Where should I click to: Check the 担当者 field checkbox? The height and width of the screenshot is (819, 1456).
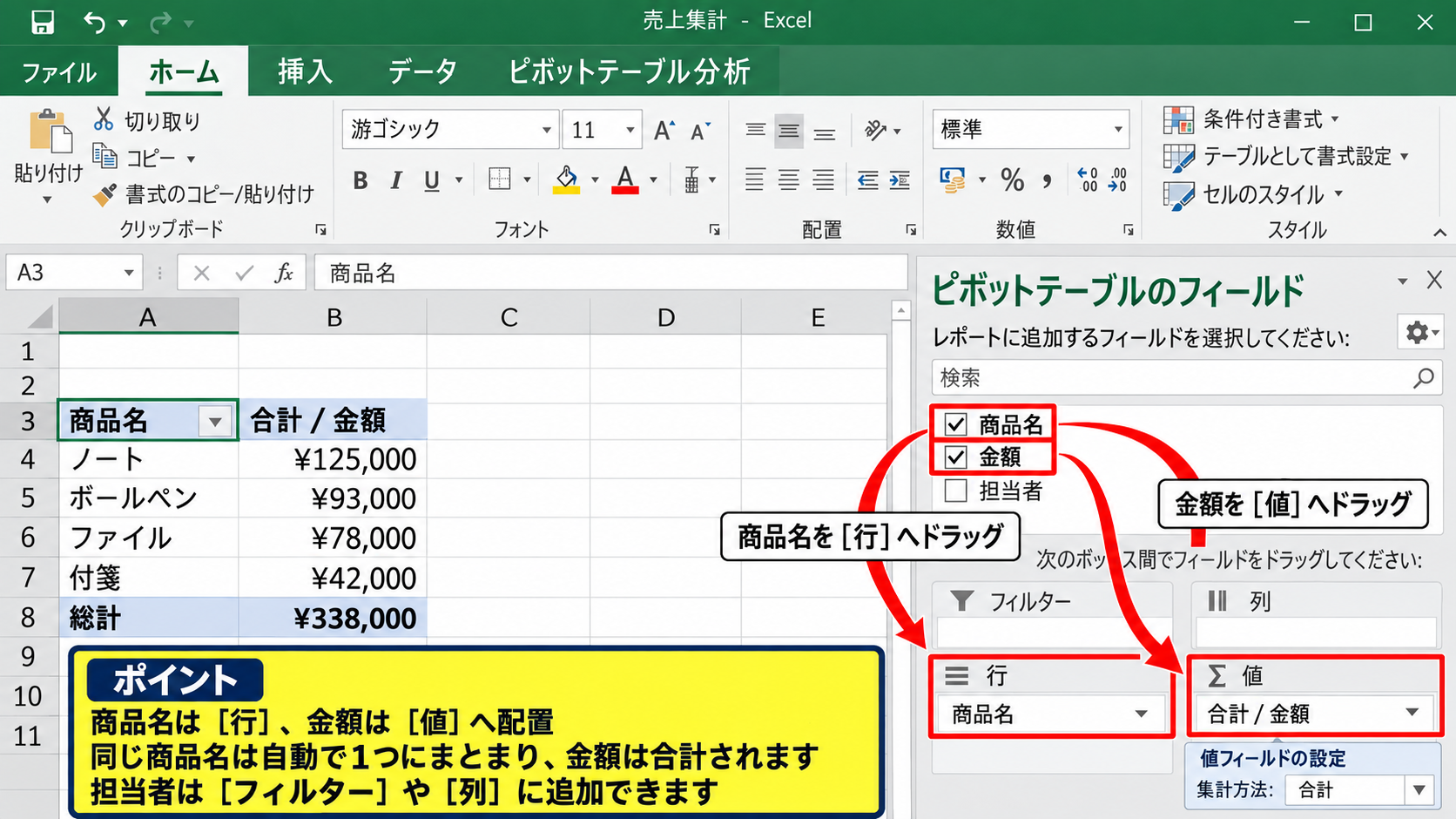[956, 491]
